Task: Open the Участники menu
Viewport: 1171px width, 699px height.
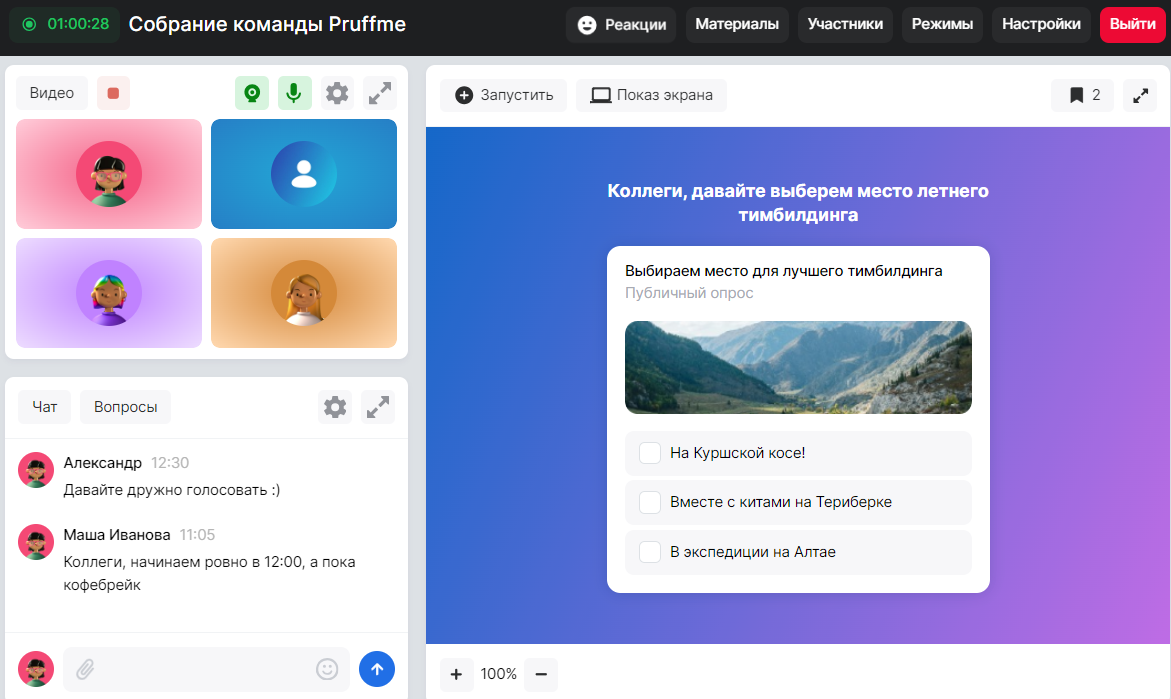Action: click(x=845, y=25)
